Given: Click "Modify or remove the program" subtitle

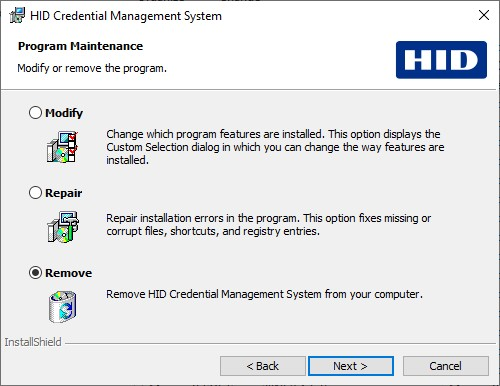Looking at the screenshot, I should coord(92,68).
